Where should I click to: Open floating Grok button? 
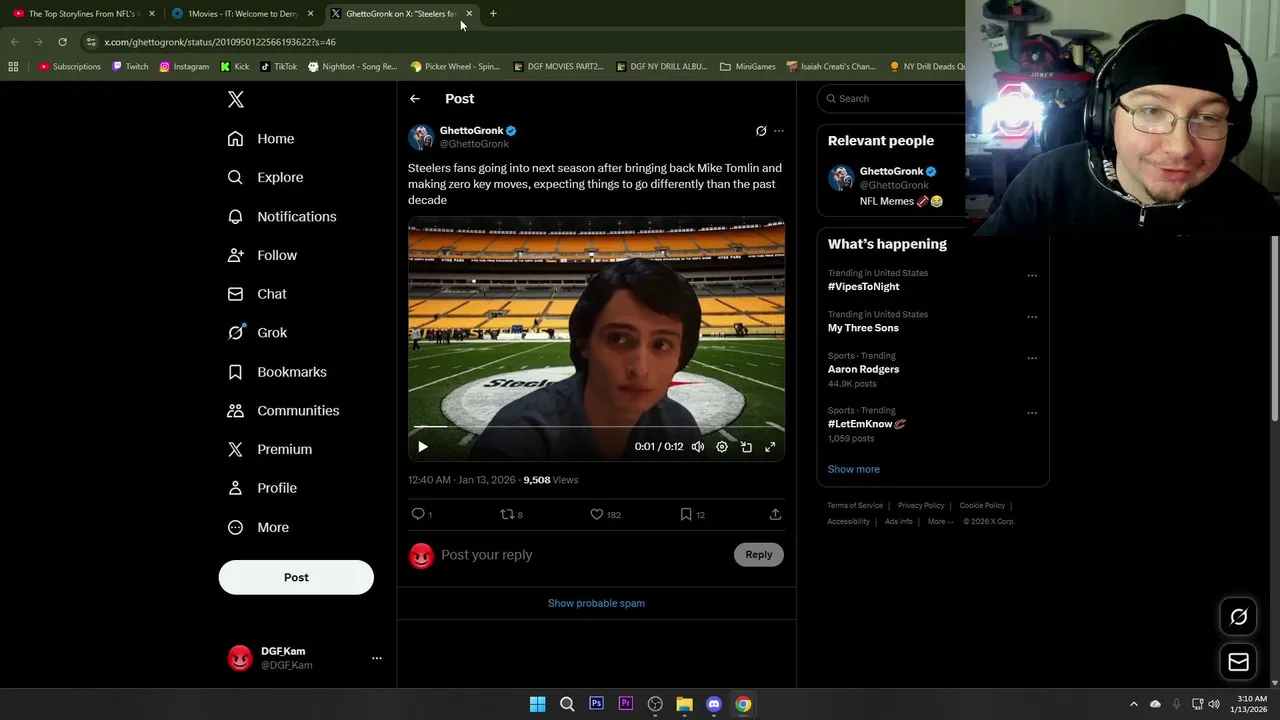click(1238, 617)
